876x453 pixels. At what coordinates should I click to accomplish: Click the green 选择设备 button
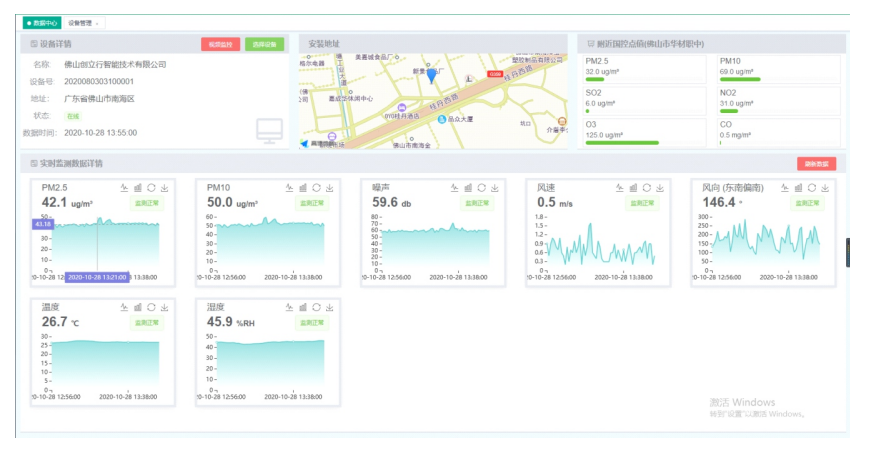coord(264,44)
